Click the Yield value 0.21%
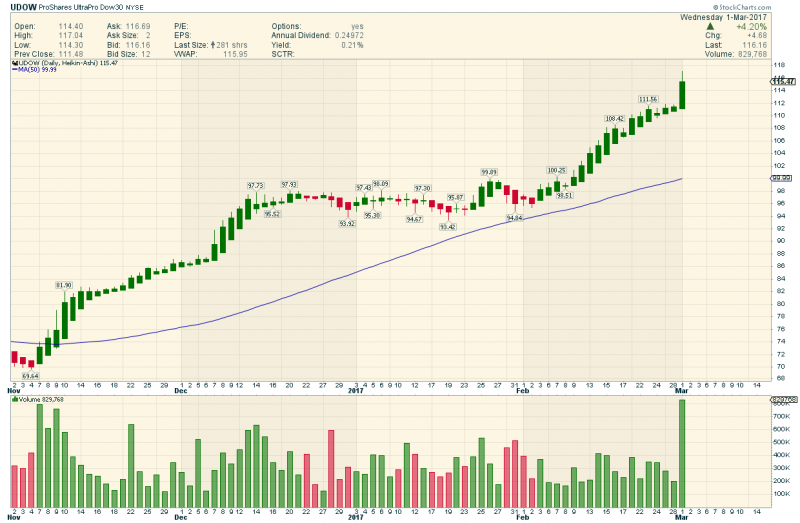This screenshot has height=523, width=800. coord(353,45)
